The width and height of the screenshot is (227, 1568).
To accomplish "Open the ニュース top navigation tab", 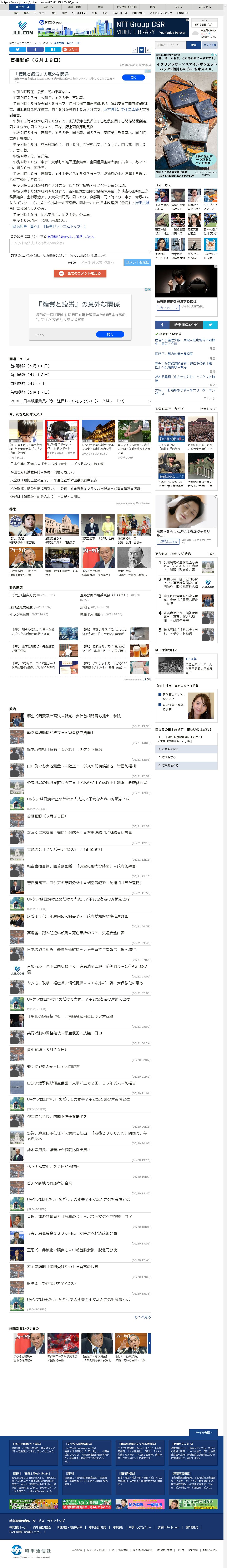I will pyautogui.click(x=22, y=7).
